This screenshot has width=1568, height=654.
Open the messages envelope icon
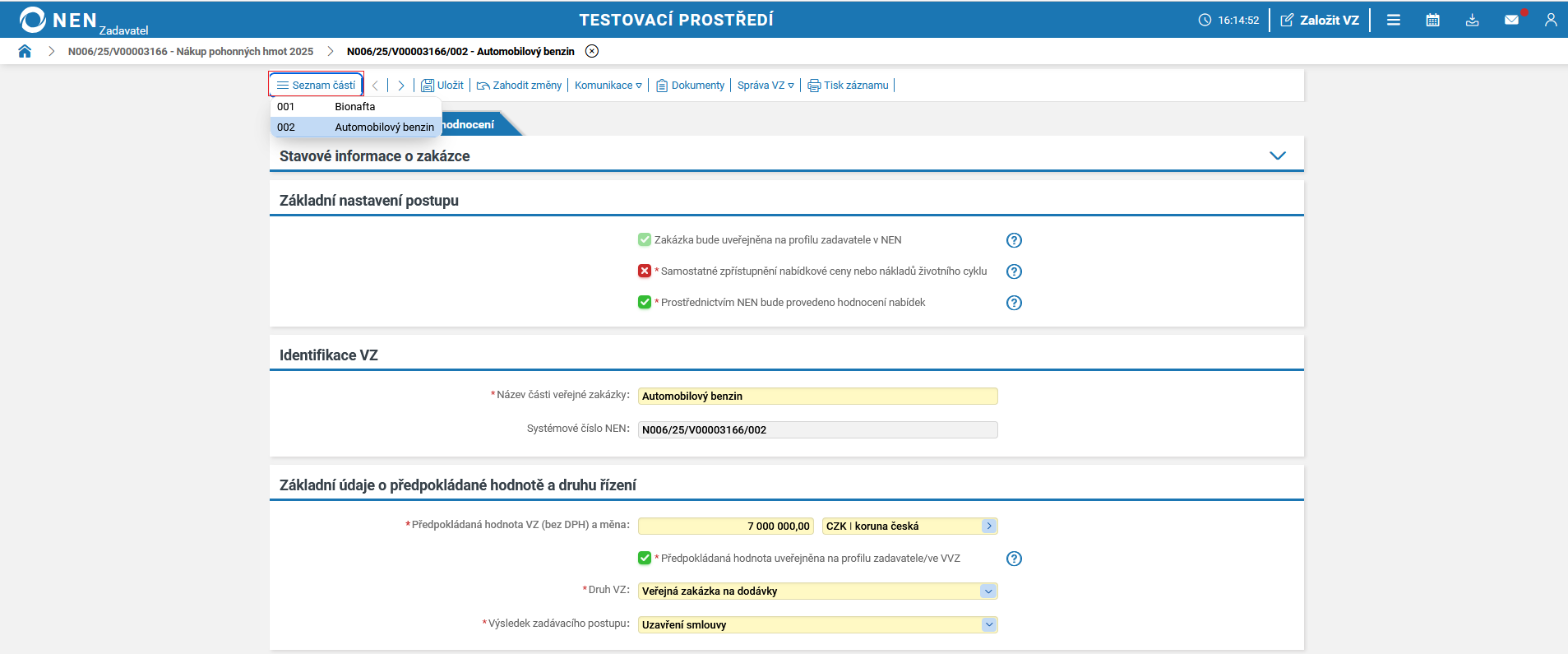pos(1511,20)
